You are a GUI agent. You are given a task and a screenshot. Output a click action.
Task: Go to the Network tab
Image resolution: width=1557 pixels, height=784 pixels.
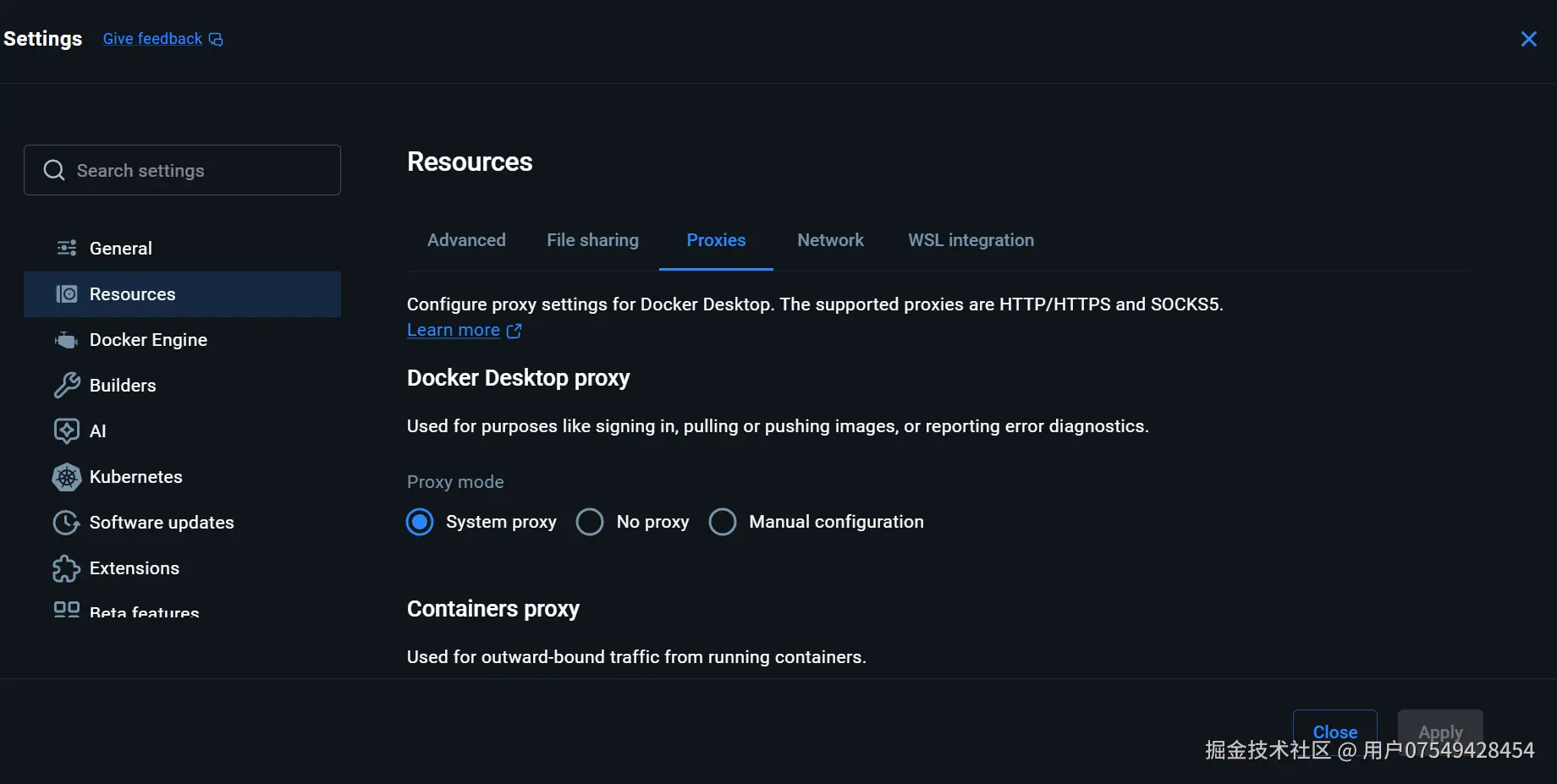[x=830, y=240]
